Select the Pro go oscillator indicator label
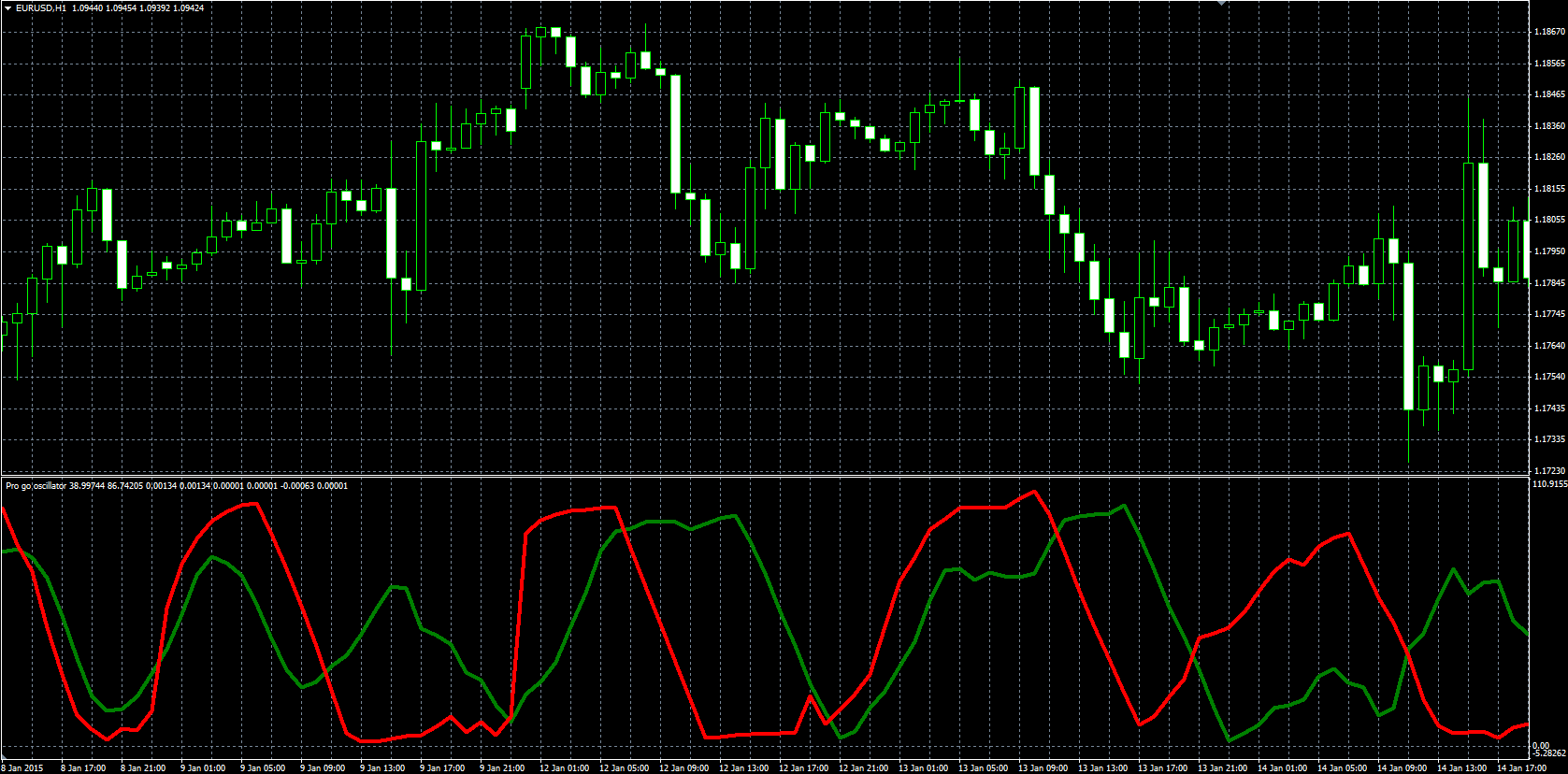1568x774 pixels. pyautogui.click(x=36, y=486)
